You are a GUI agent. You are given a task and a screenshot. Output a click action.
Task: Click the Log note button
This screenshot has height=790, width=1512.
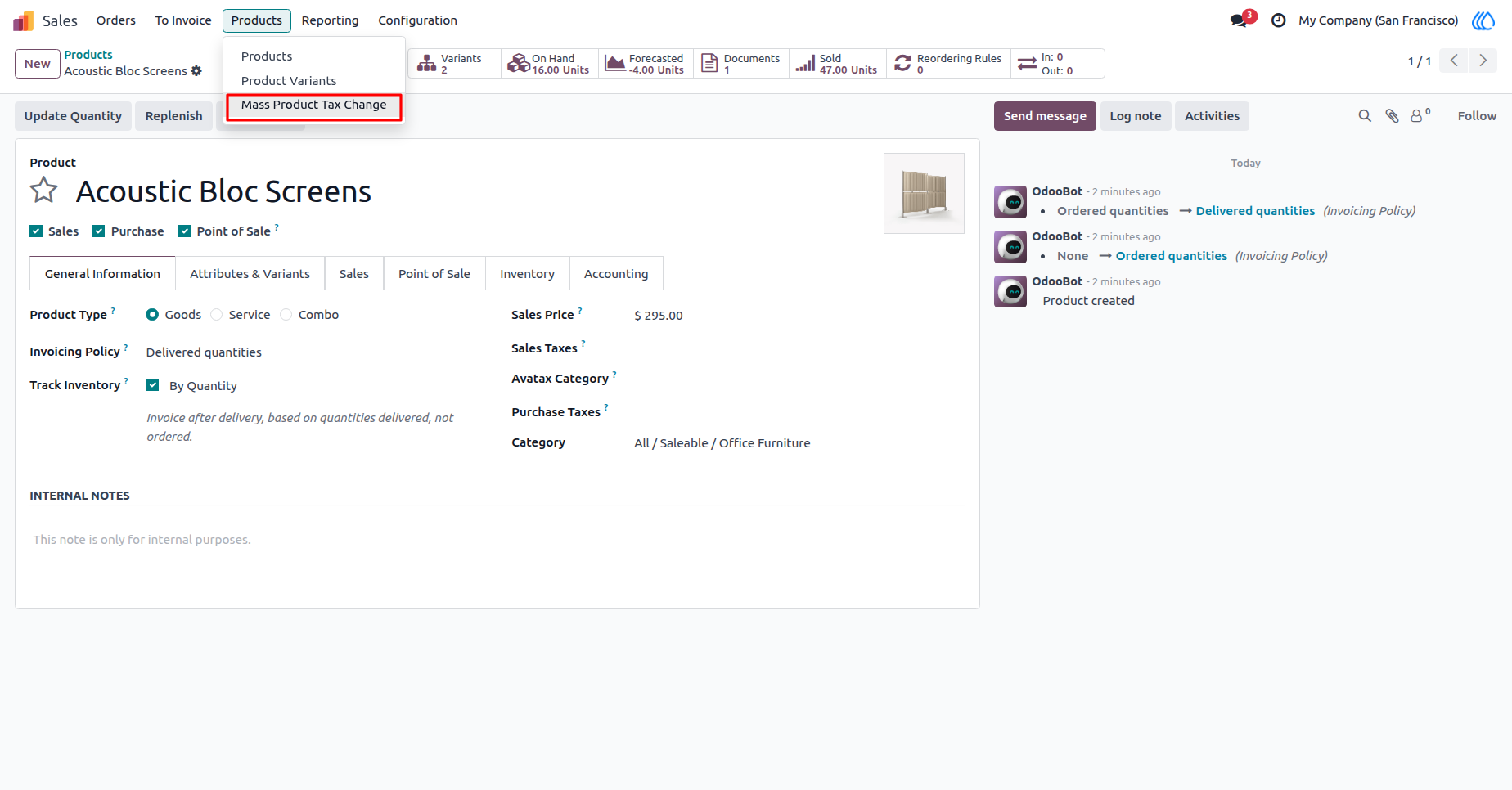pyautogui.click(x=1136, y=116)
